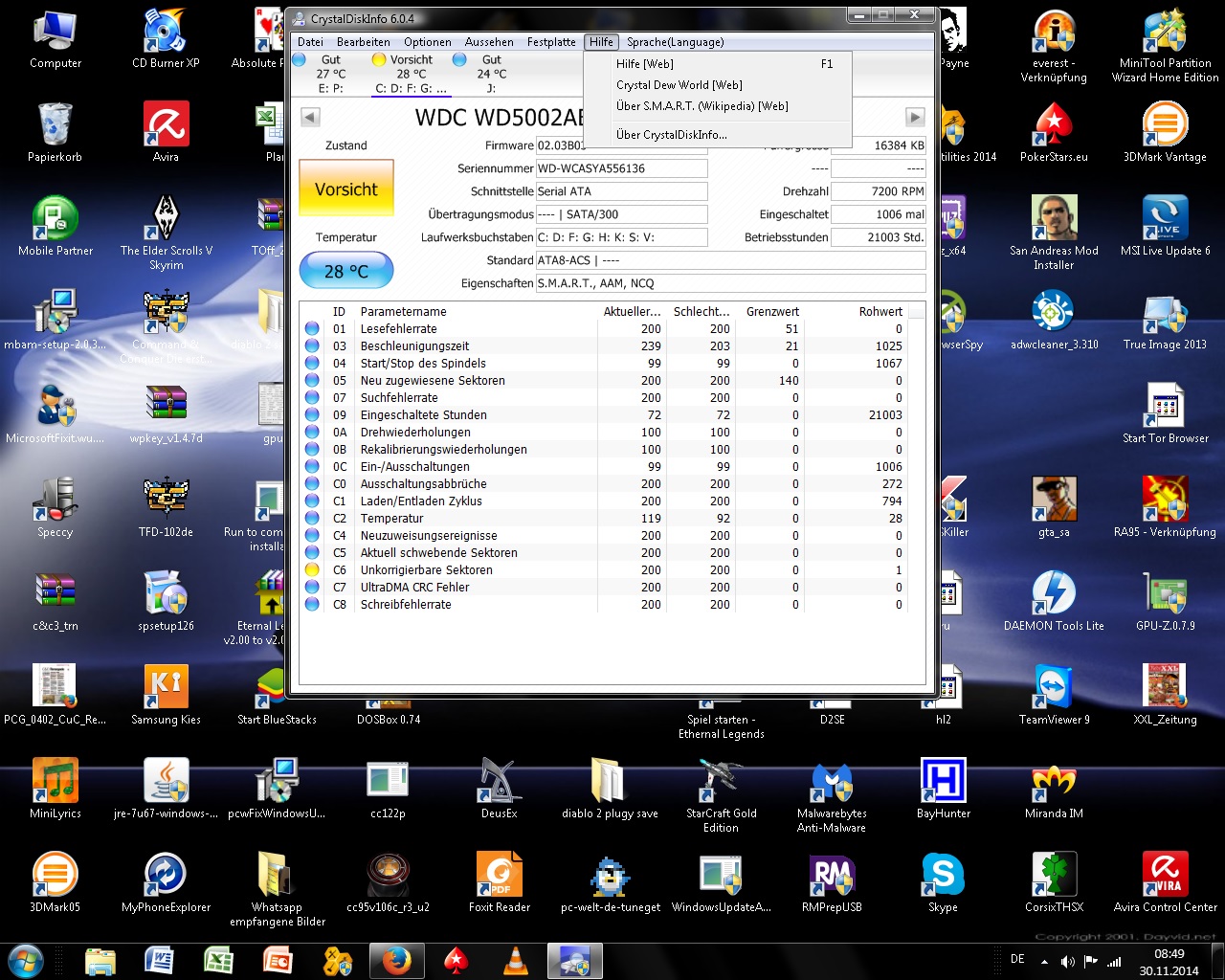Click the Seriennummer field
Screen dimensions: 1225x980
pyautogui.click(x=622, y=168)
